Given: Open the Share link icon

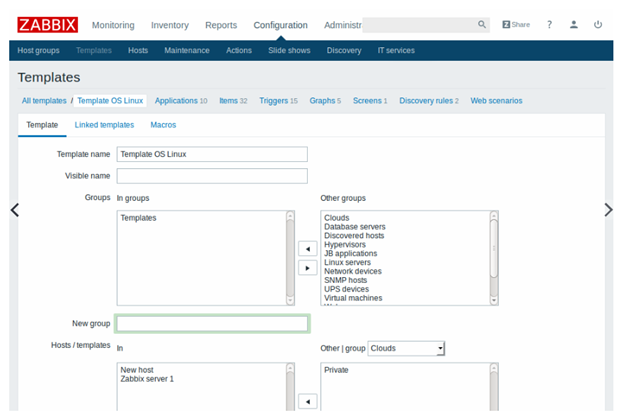Looking at the screenshot, I should 516,24.
